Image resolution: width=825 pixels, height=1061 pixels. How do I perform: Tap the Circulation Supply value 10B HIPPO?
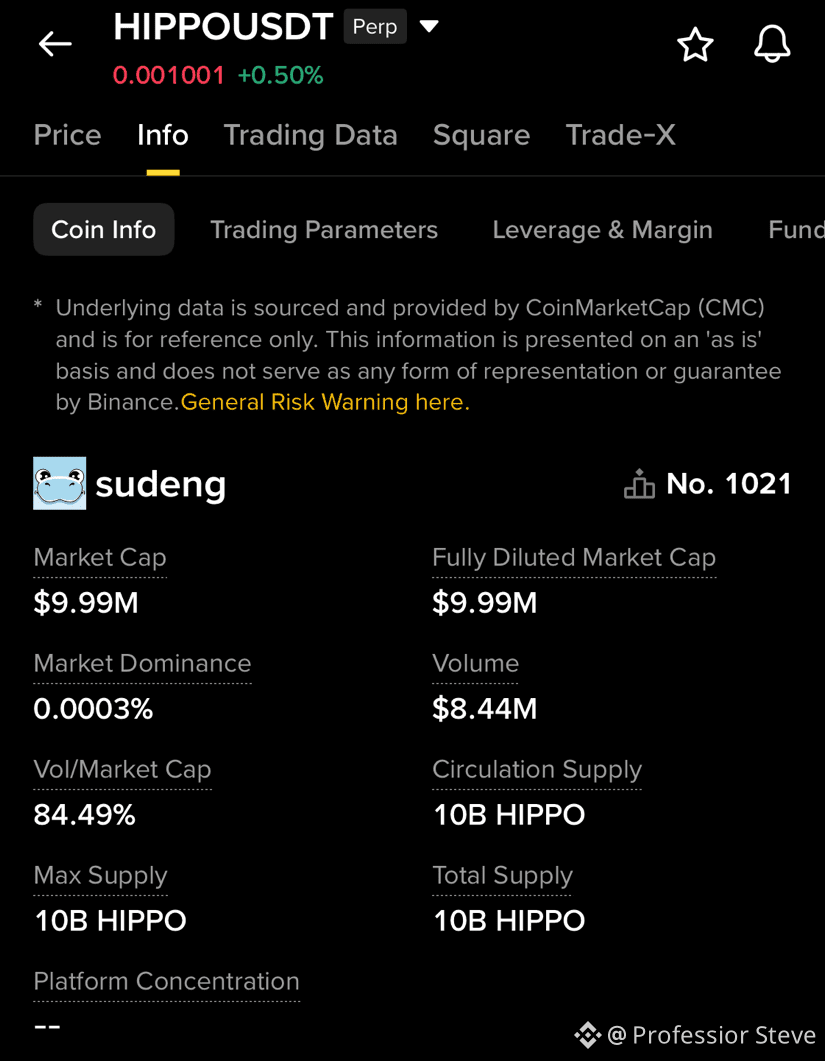coord(508,814)
